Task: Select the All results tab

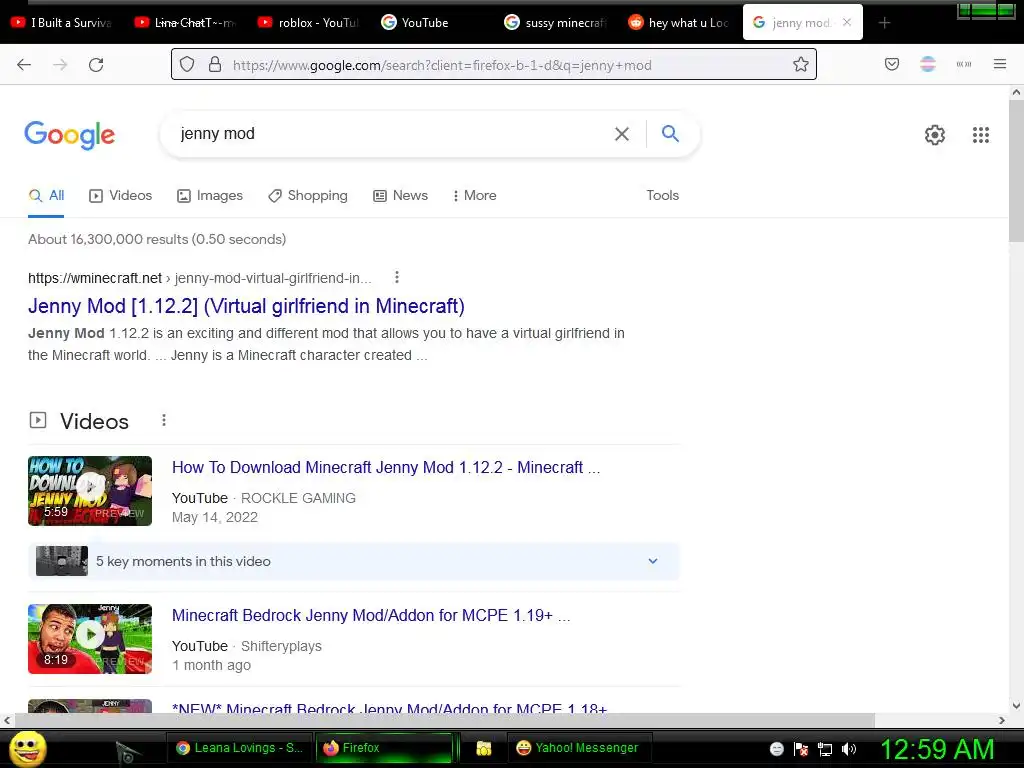Action: pyautogui.click(x=46, y=195)
